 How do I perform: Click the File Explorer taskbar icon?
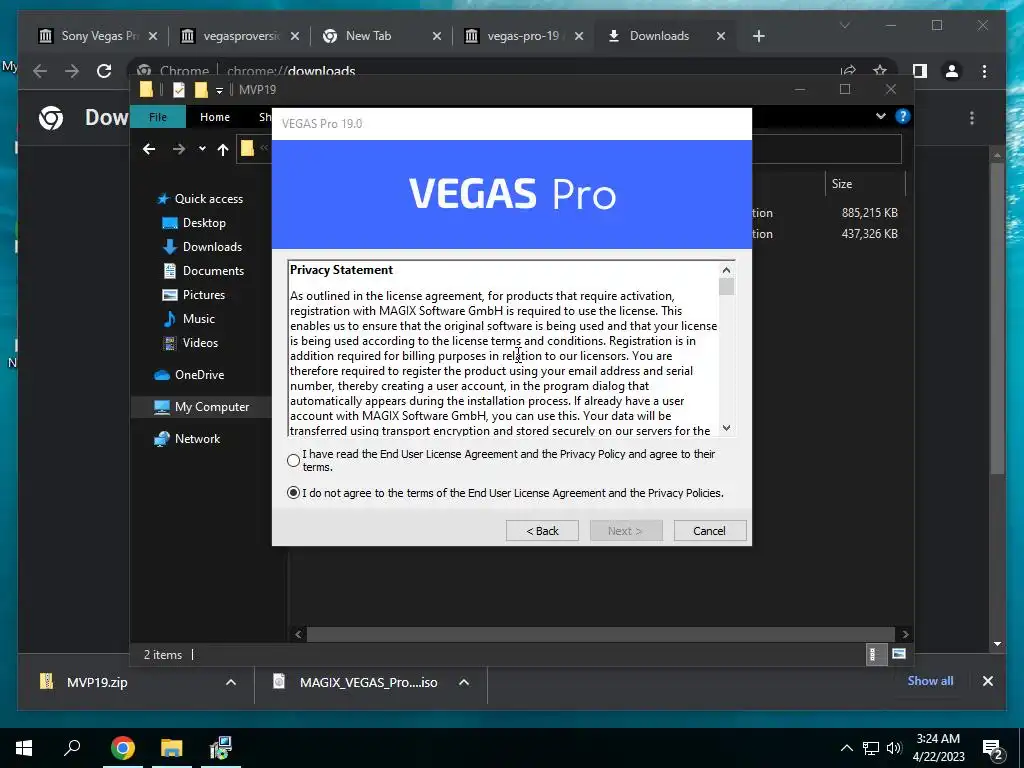pyautogui.click(x=172, y=748)
